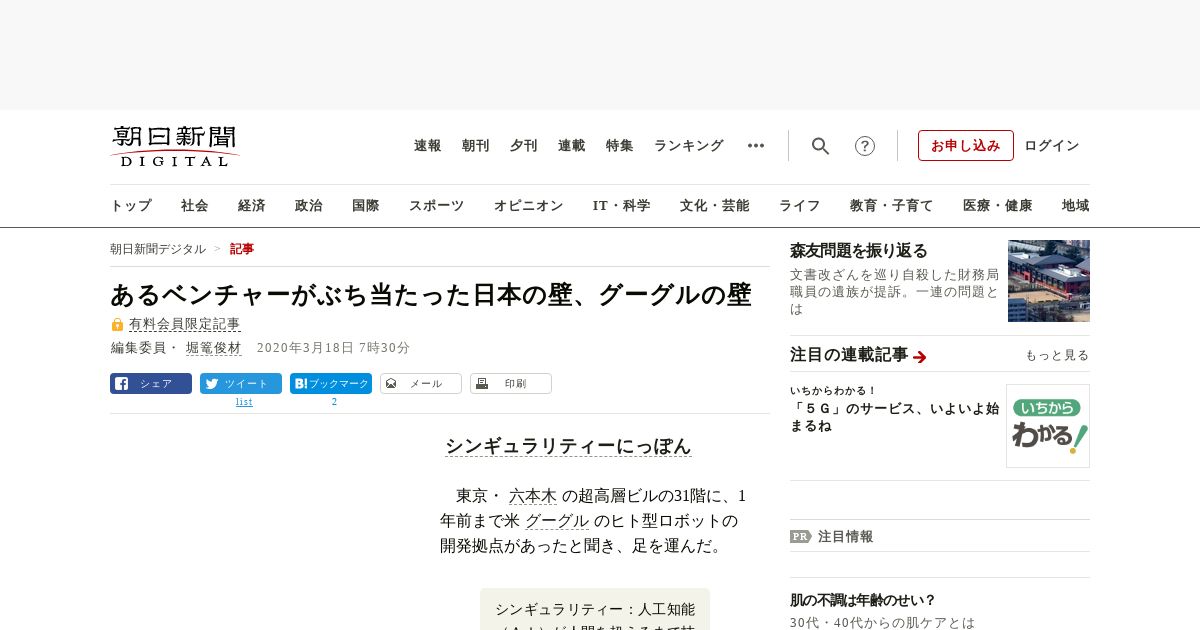This screenshot has height=630, width=1200.
Task: Click the PR 注目情報 label
Action: pos(832,536)
